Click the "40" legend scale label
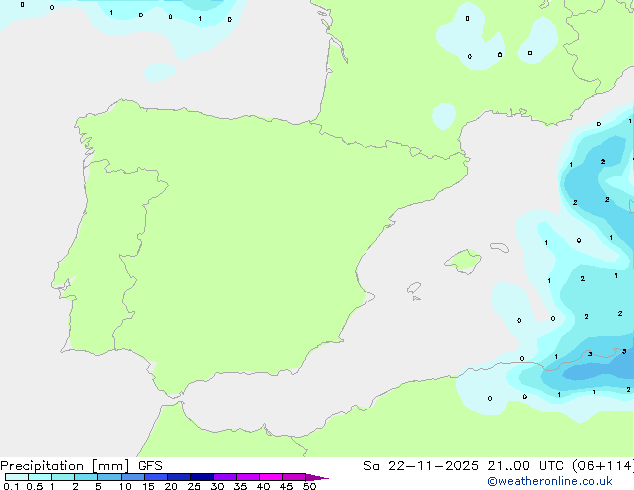634x490 pixels. point(263,486)
